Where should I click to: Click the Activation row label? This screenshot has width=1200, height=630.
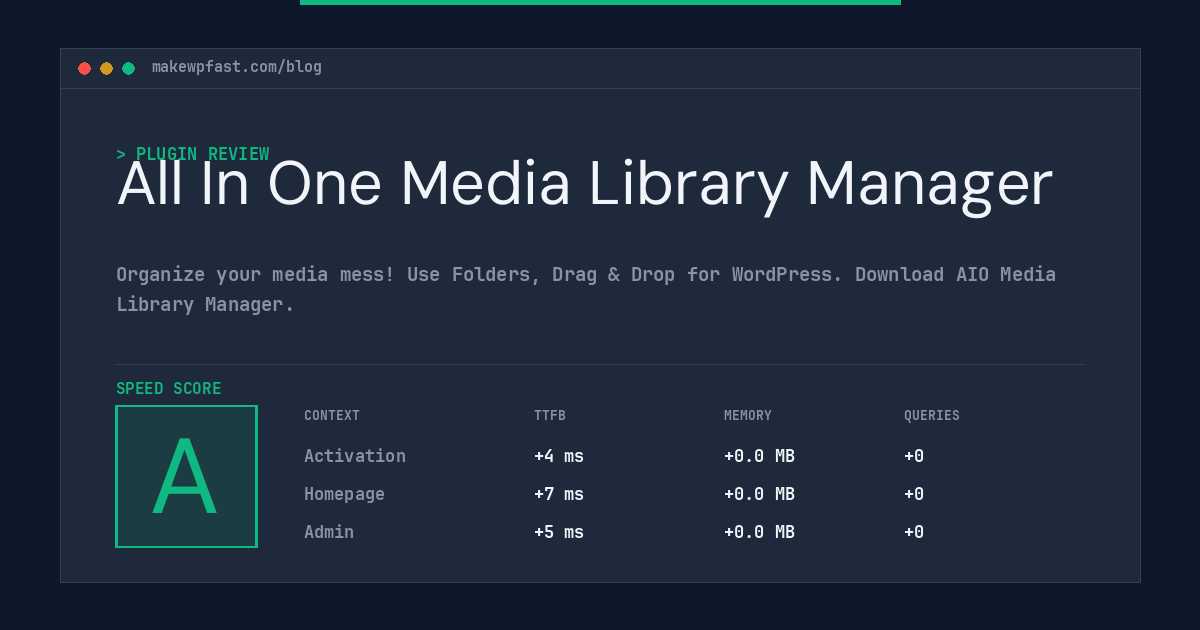pos(355,456)
